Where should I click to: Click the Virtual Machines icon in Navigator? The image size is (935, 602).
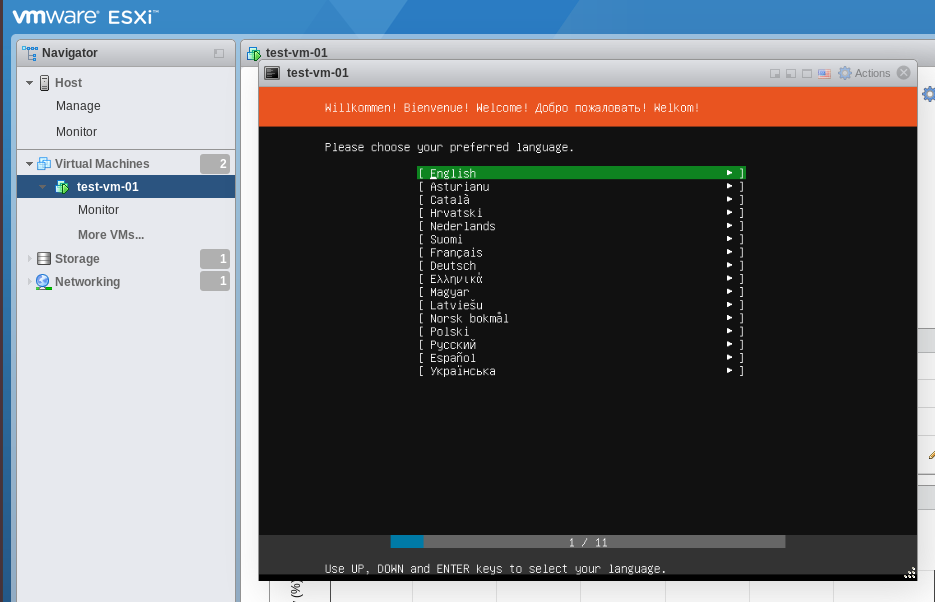(44, 164)
